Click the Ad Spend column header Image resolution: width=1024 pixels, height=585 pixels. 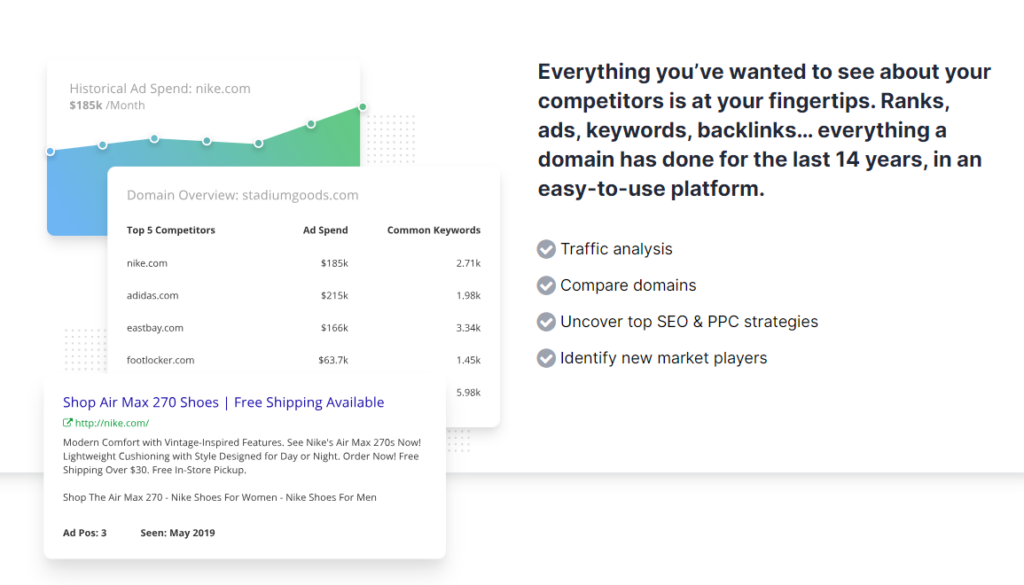(325, 230)
